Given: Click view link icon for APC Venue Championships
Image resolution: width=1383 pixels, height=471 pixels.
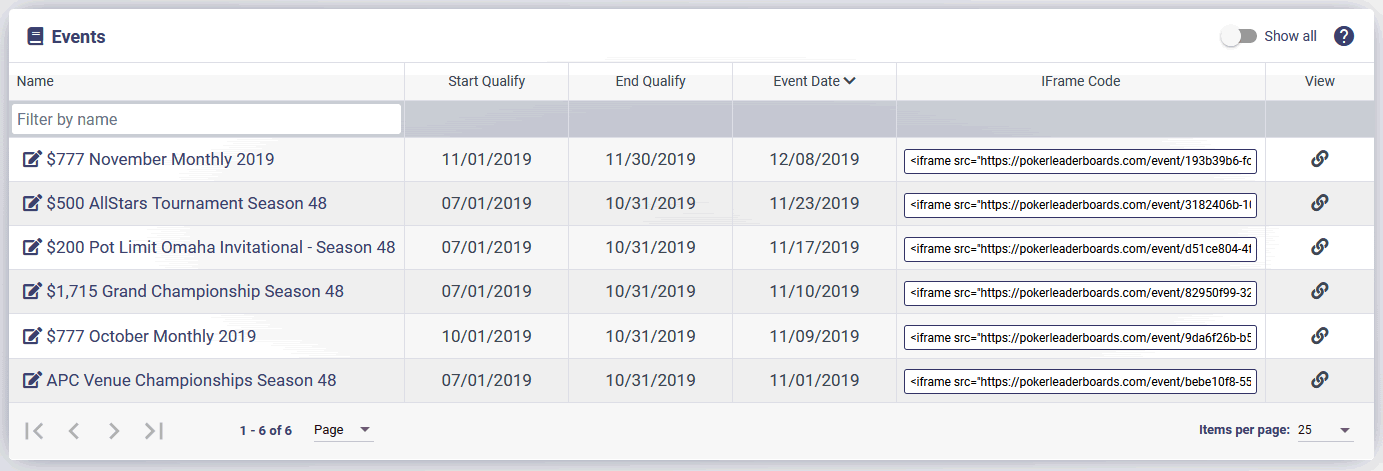Looking at the screenshot, I should (x=1319, y=379).
